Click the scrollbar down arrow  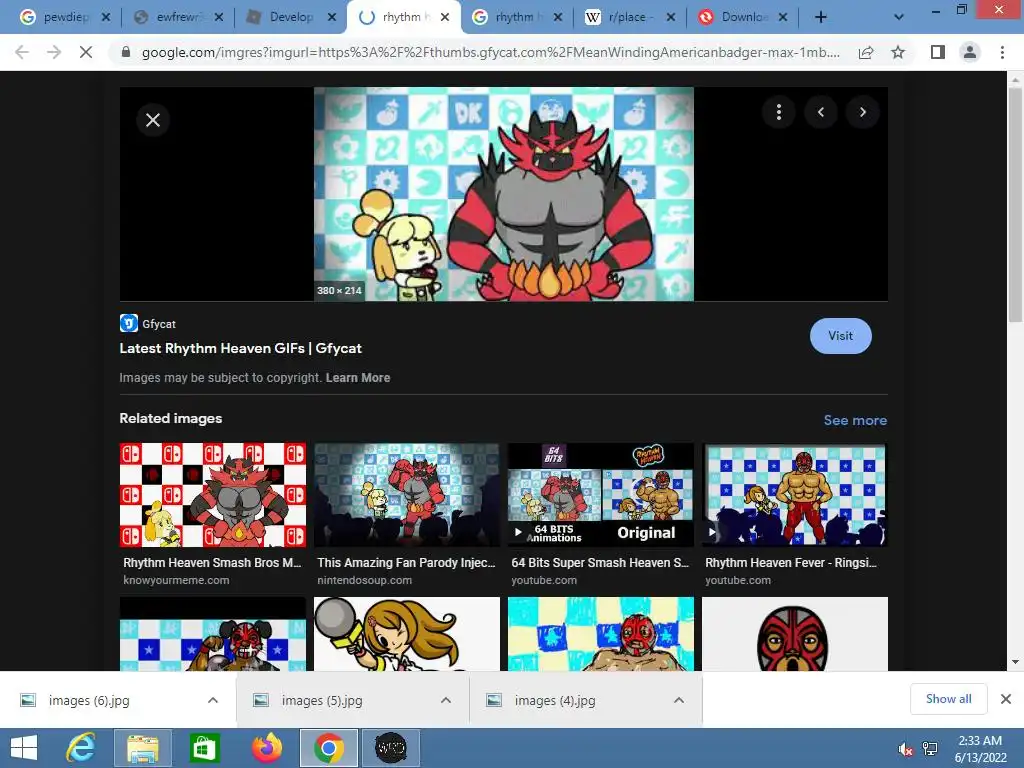tap(1015, 662)
